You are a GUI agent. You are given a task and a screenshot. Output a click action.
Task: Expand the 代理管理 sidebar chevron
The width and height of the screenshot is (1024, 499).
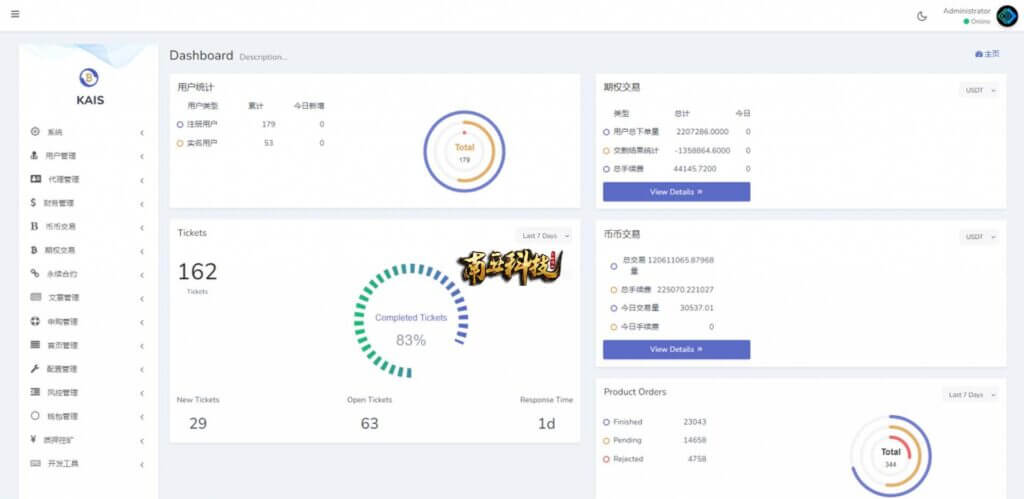tap(142, 180)
